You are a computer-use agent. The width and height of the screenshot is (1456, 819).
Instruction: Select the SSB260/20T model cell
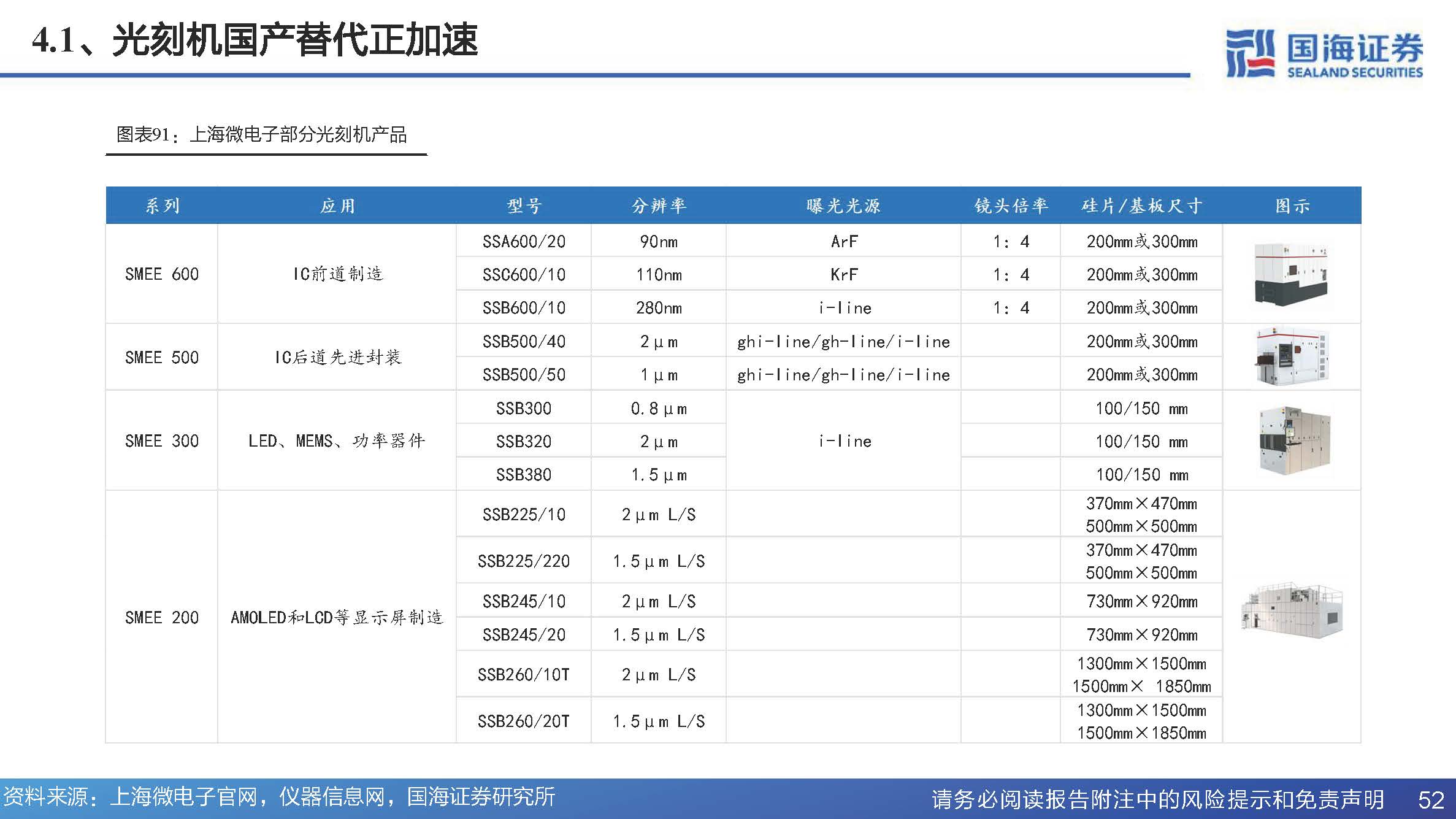point(524,721)
